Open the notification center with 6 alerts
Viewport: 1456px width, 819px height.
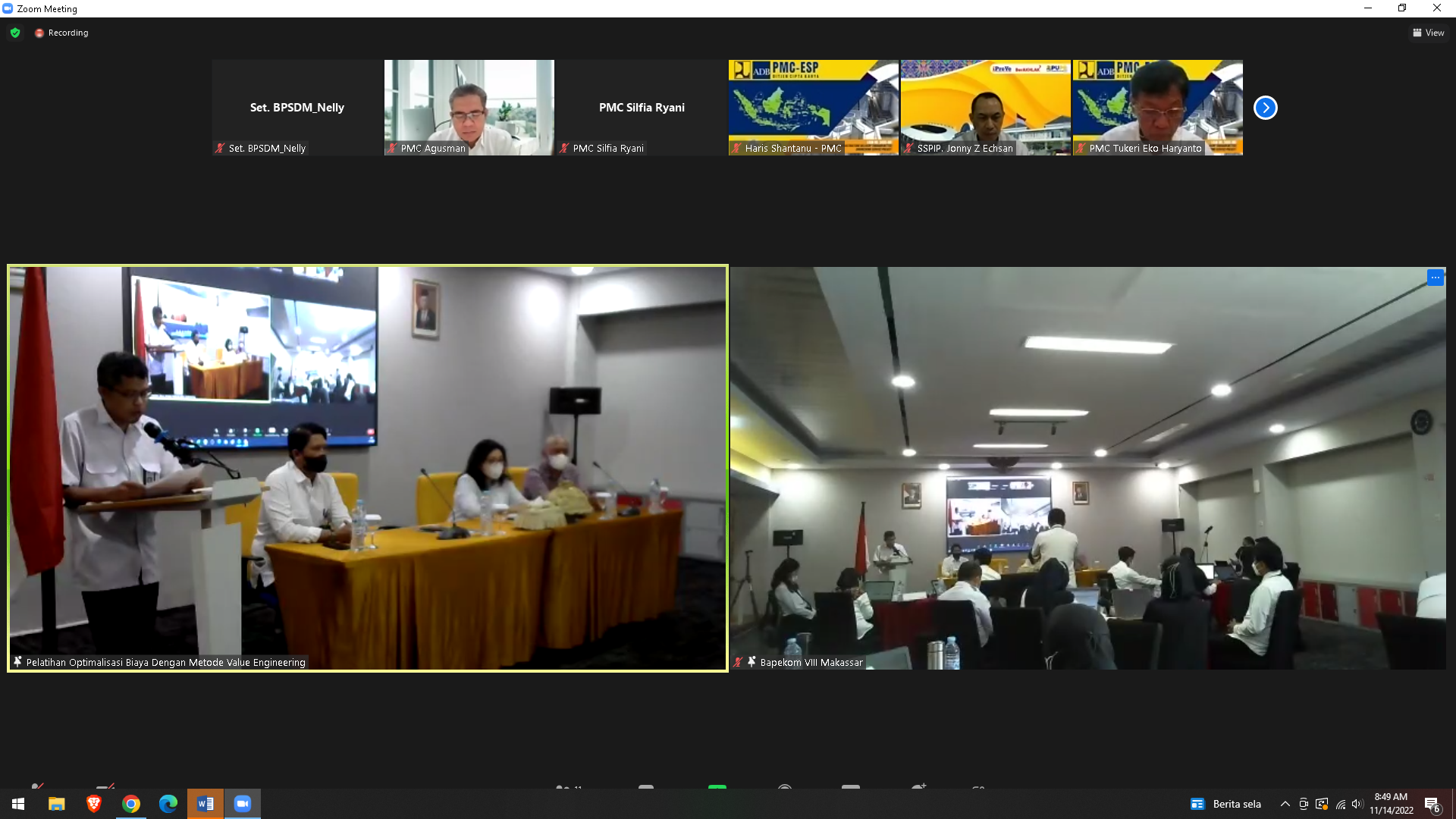tap(1432, 805)
